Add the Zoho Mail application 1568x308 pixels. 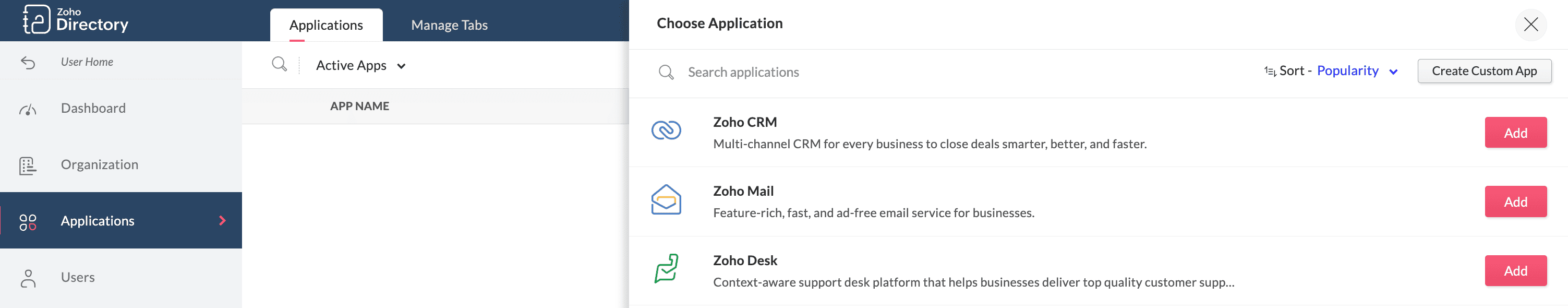click(1515, 202)
